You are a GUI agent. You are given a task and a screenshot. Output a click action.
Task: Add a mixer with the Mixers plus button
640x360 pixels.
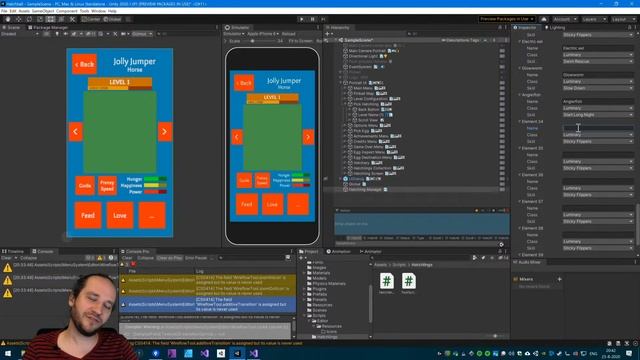(x=560, y=279)
